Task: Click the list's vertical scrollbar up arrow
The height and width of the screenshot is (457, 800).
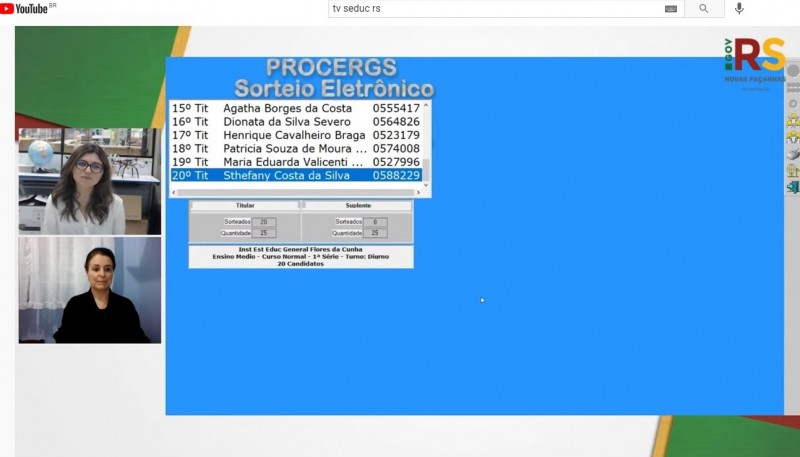Action: pyautogui.click(x=426, y=105)
